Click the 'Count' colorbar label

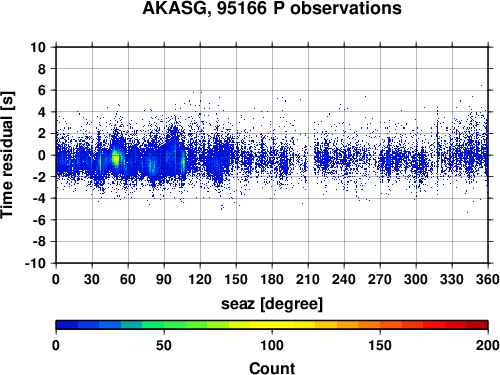click(x=272, y=368)
